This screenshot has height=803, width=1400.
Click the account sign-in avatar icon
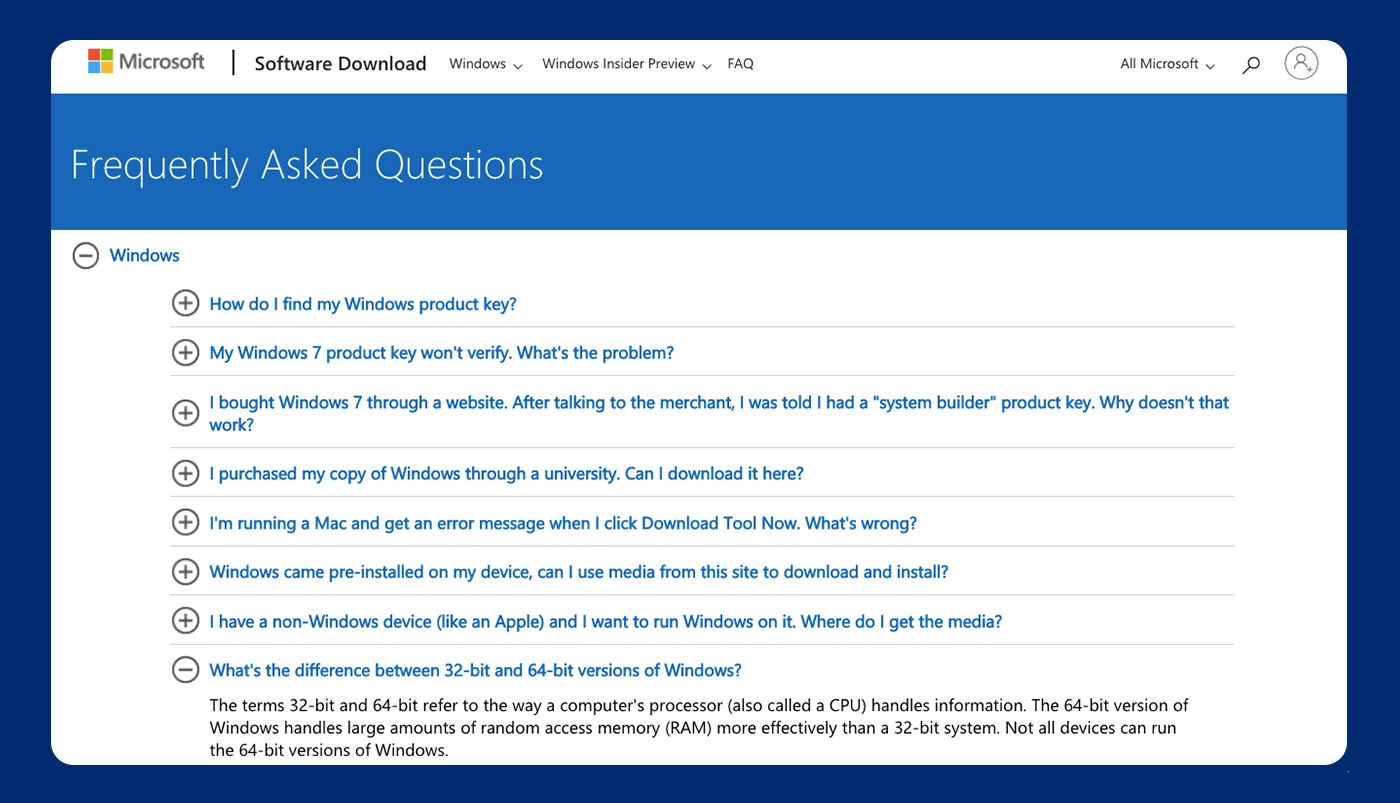[x=1301, y=63]
